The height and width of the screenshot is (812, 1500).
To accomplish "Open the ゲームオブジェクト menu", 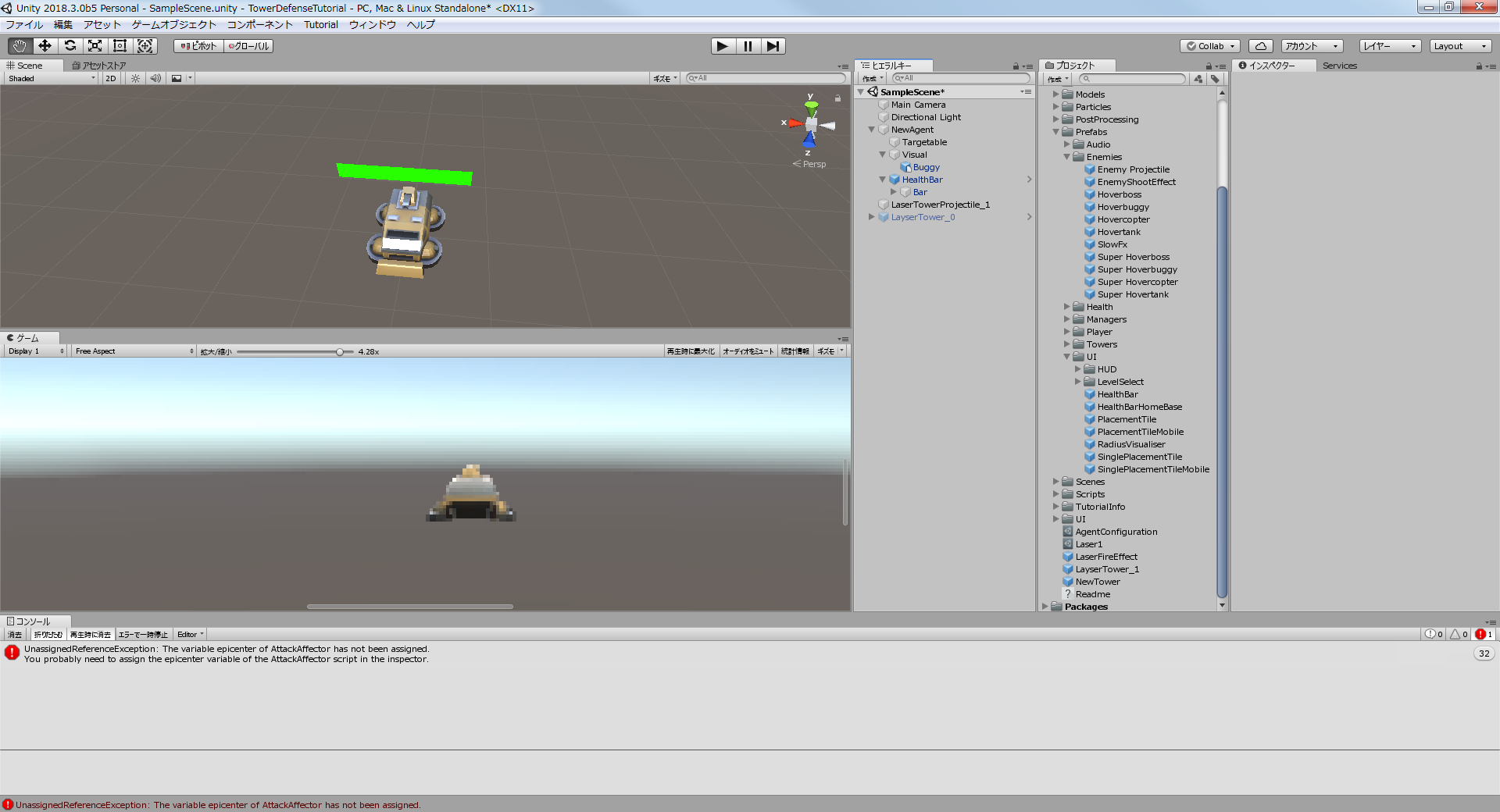I will 173,25.
